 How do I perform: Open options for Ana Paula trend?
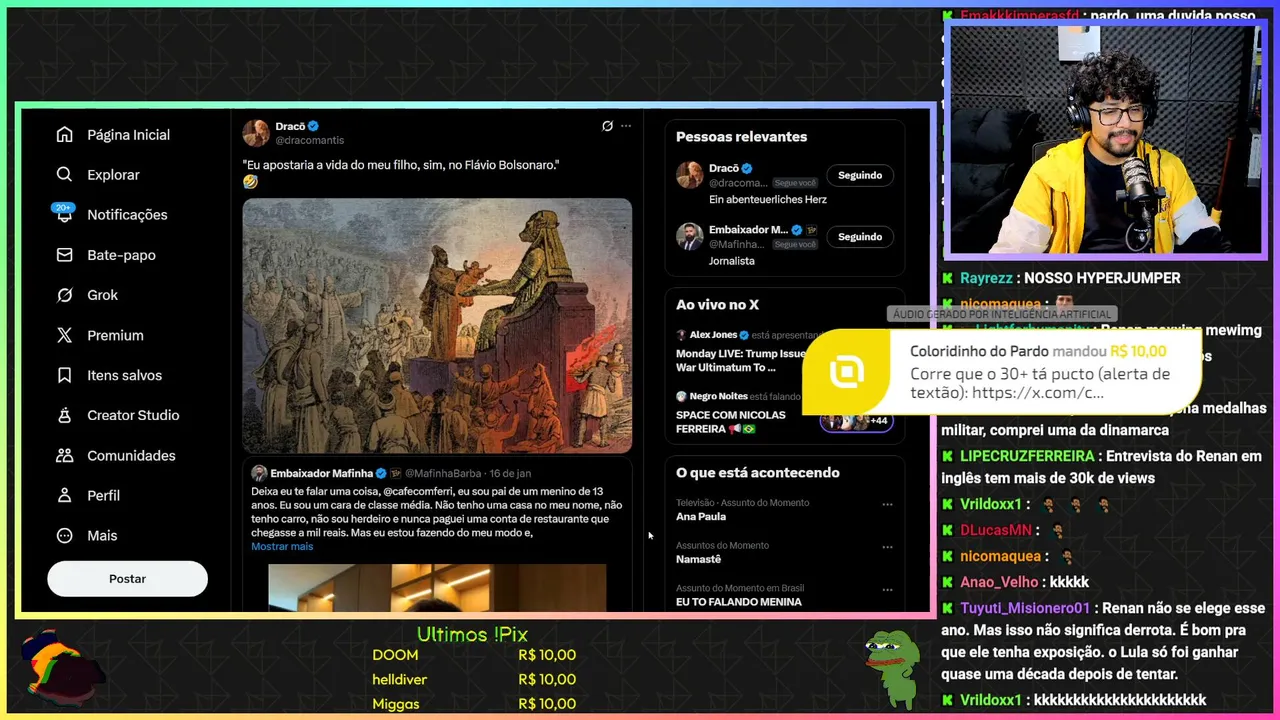coord(887,504)
